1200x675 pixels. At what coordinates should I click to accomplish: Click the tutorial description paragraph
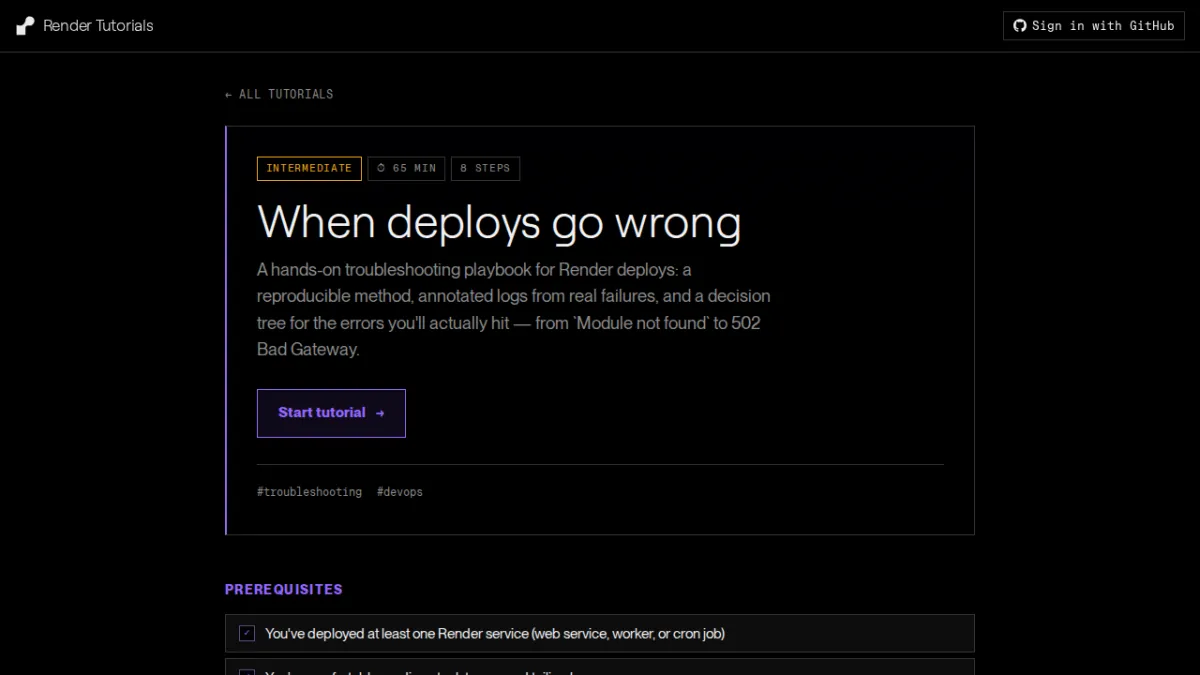[x=514, y=310]
